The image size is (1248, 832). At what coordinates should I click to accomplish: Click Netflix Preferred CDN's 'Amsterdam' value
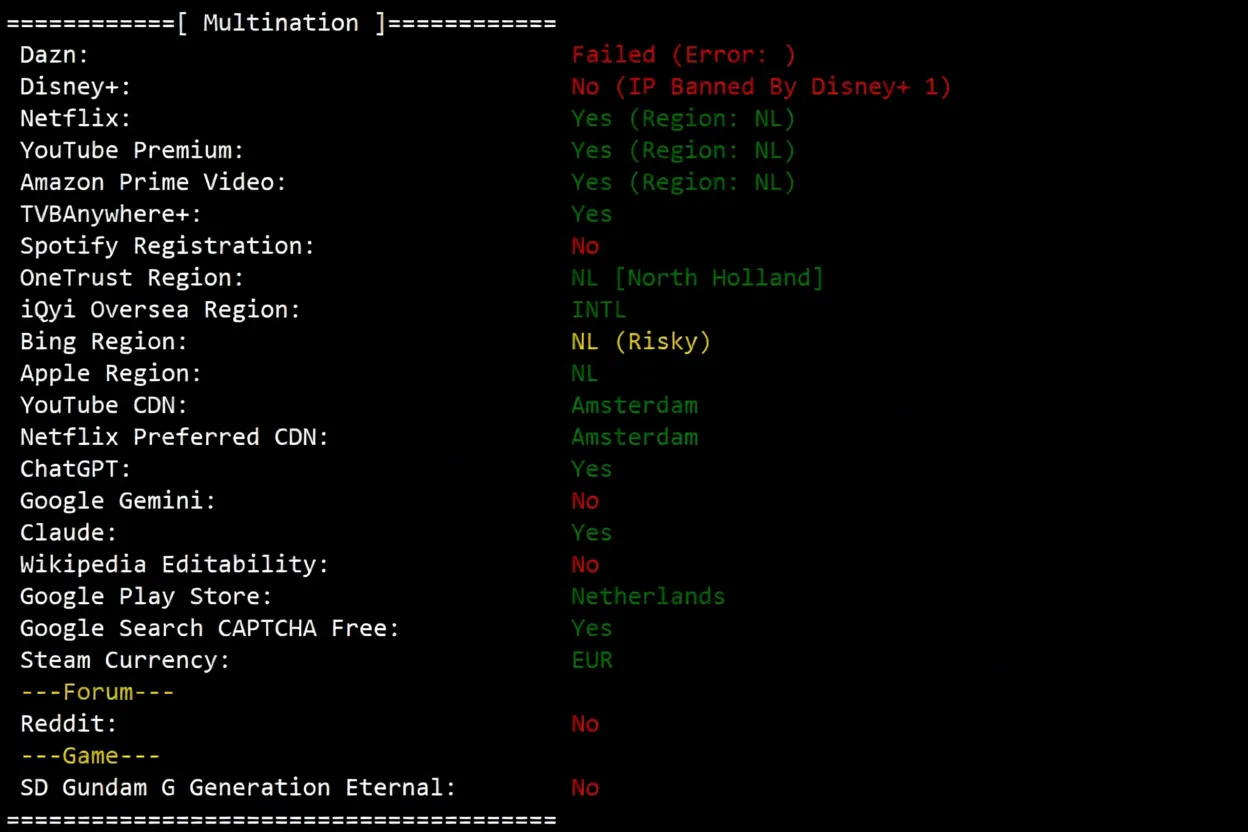(635, 439)
